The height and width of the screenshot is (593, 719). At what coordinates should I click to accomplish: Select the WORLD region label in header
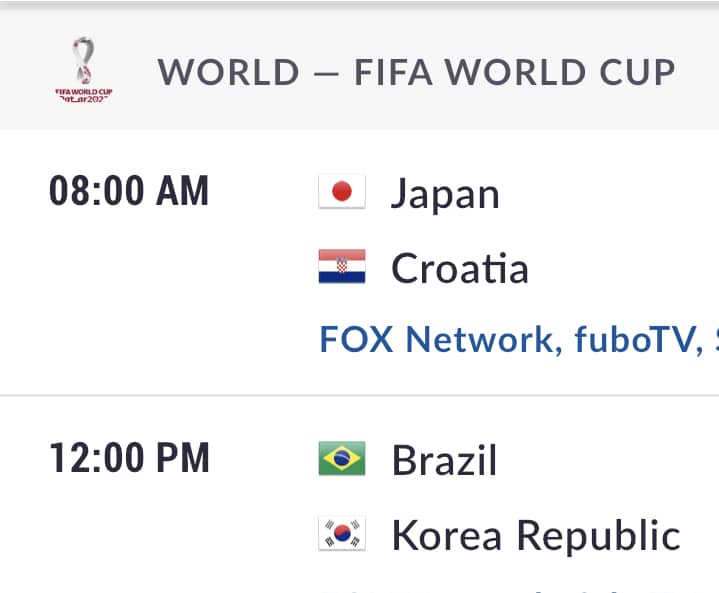228,72
